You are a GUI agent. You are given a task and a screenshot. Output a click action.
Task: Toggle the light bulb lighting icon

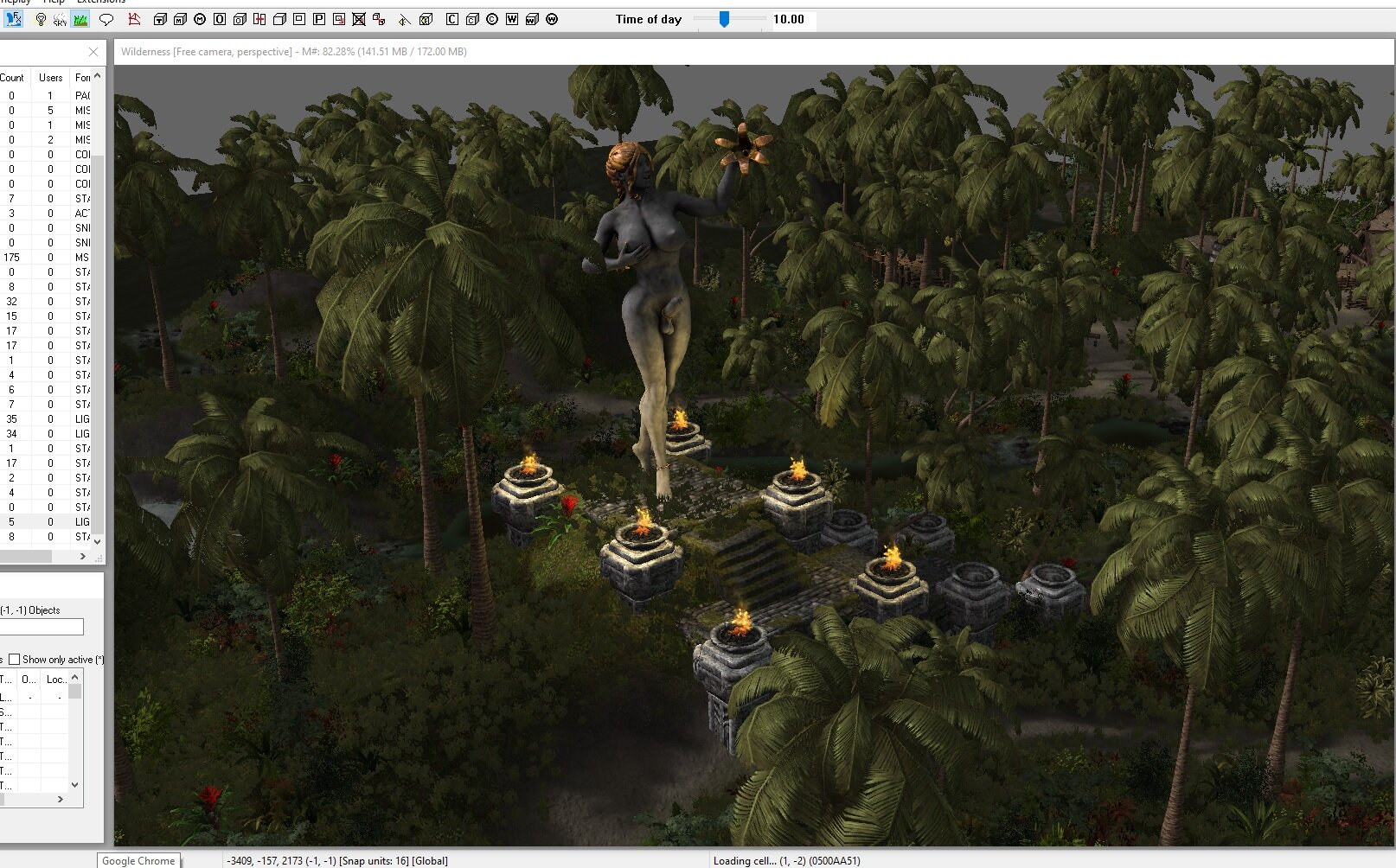(x=41, y=19)
